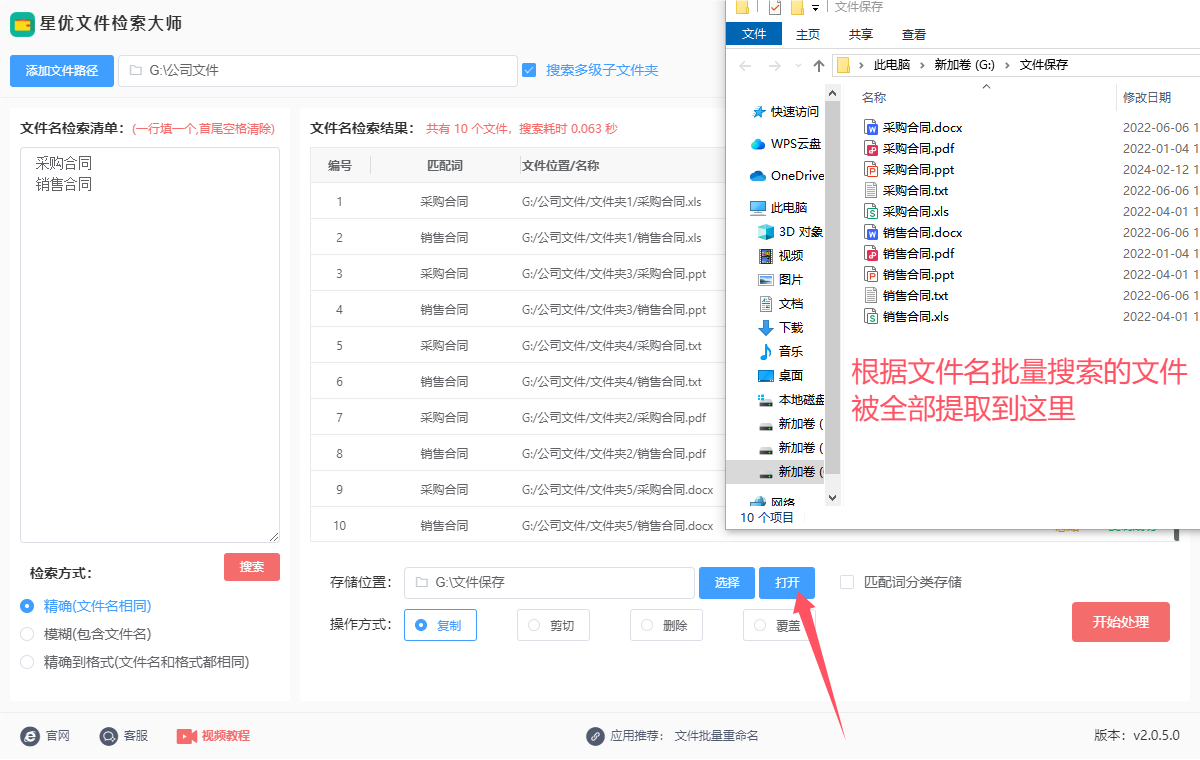Click 选择 storage location button

(727, 583)
